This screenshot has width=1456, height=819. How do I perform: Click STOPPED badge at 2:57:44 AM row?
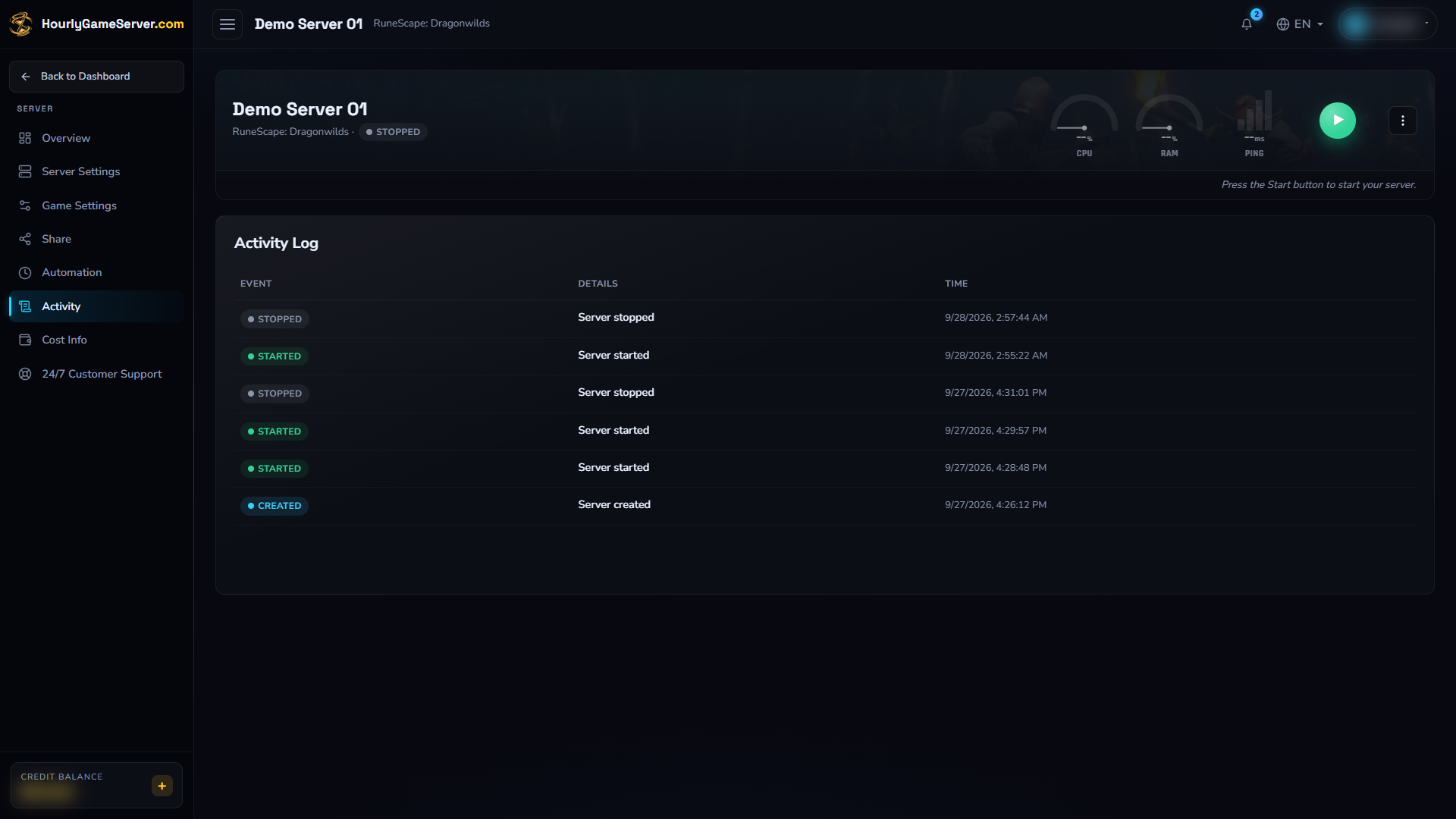[275, 319]
